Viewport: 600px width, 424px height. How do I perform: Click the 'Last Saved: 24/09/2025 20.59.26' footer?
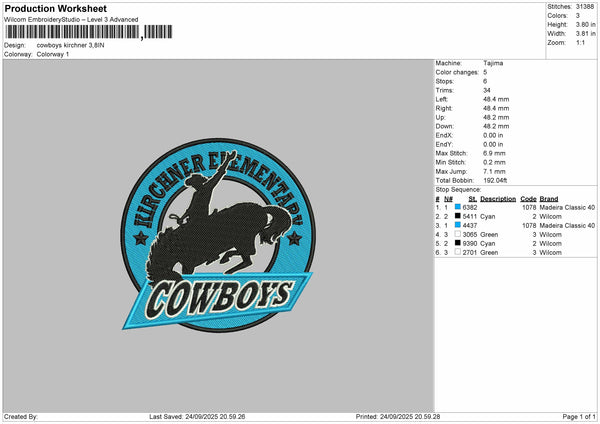pos(197,417)
